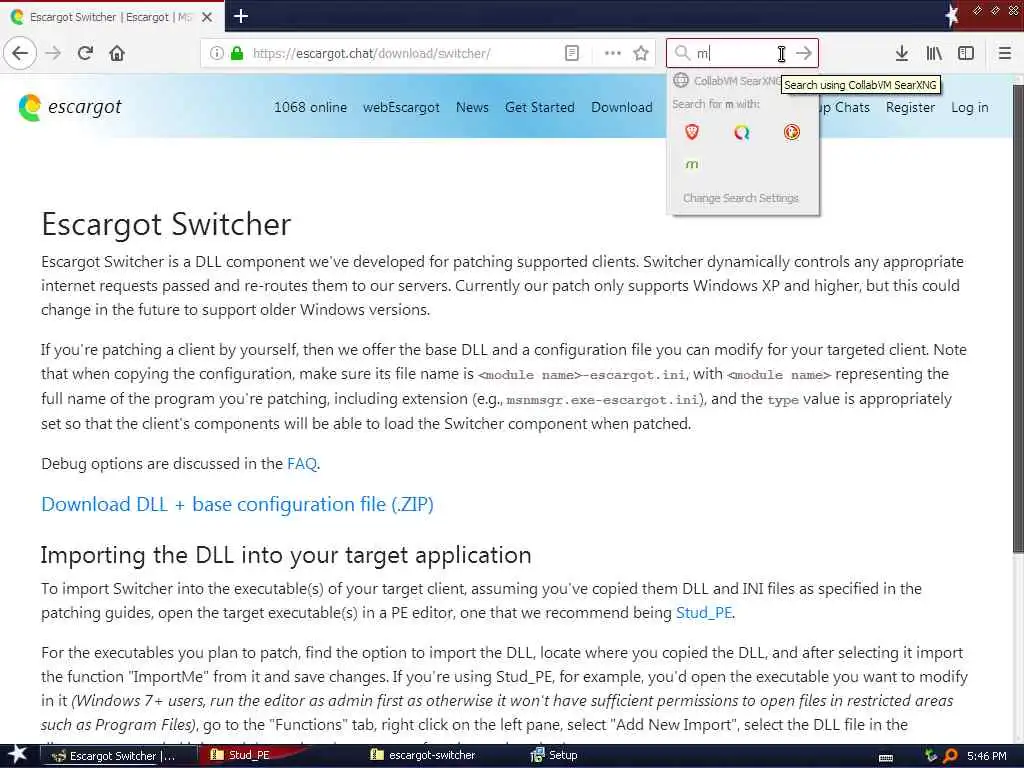Search with the colorful ring engine icon

pyautogui.click(x=741, y=133)
